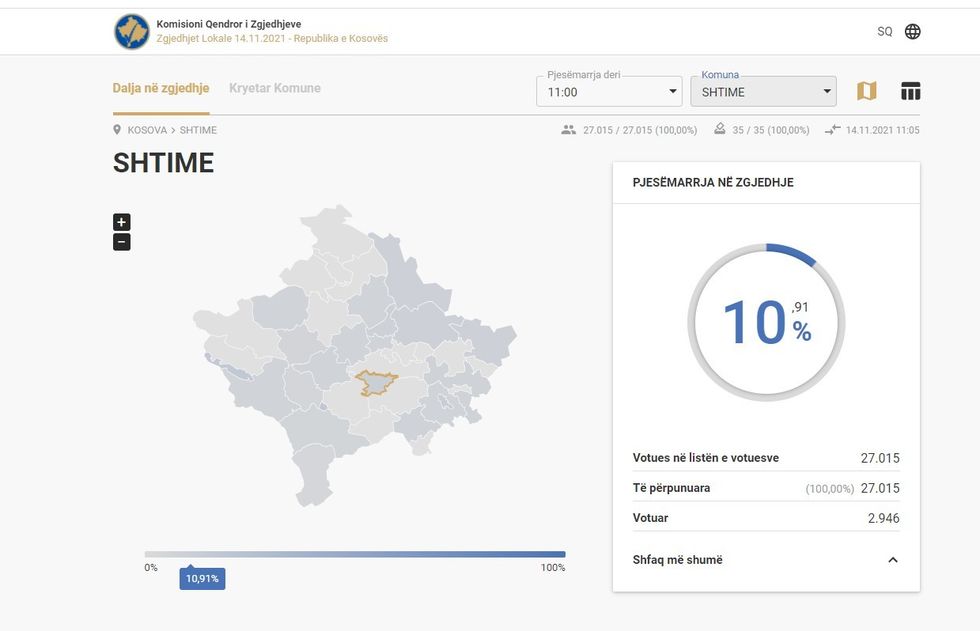Screen dimensions: 980x631
Task: Click the voters count people icon
Action: pos(569,130)
